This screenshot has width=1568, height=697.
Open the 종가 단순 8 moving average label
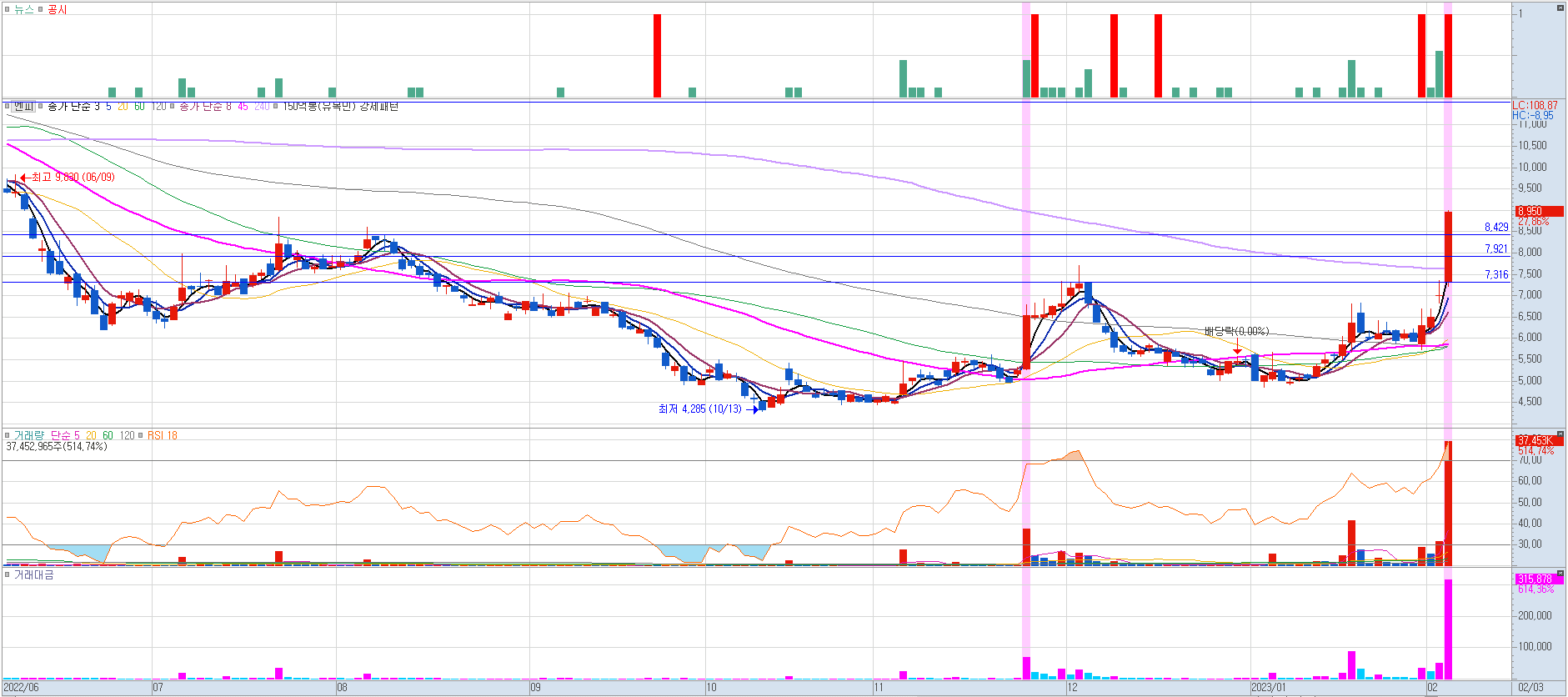pos(206,106)
